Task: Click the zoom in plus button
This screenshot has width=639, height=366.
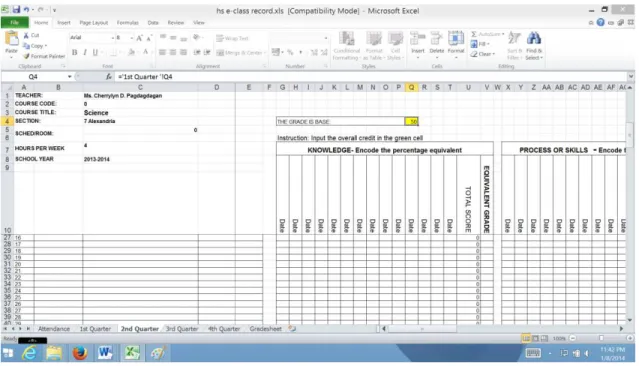Action: pos(630,338)
